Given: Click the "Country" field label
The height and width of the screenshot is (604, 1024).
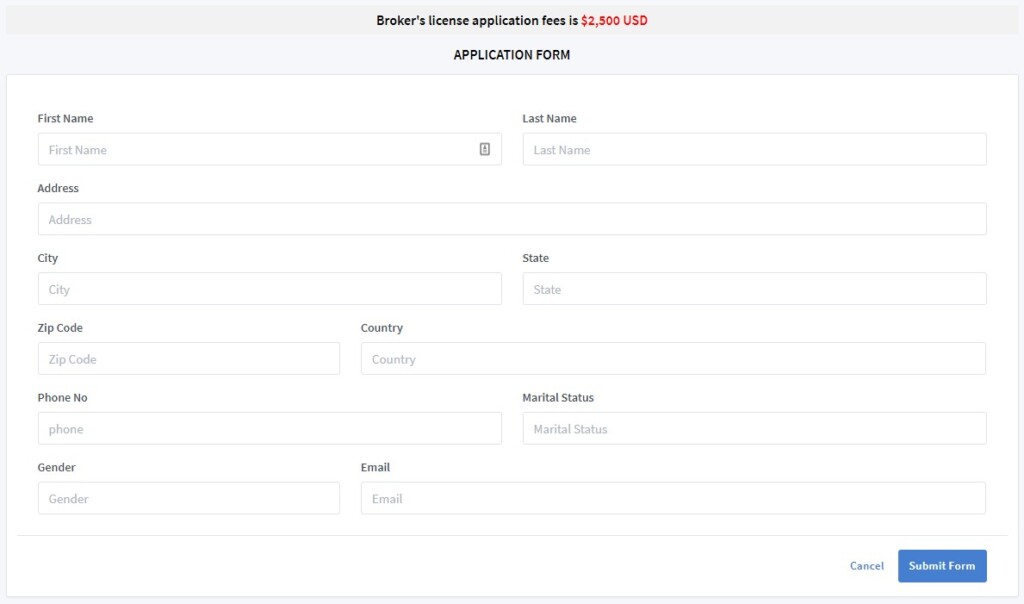Looking at the screenshot, I should click(382, 328).
